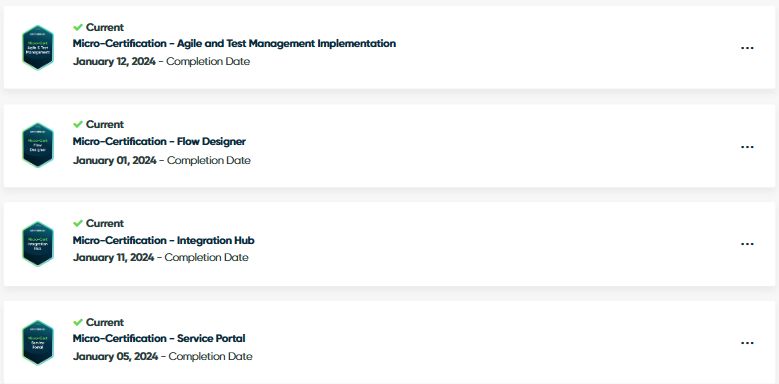Open the three-dot menu for Service Portal

(x=747, y=343)
